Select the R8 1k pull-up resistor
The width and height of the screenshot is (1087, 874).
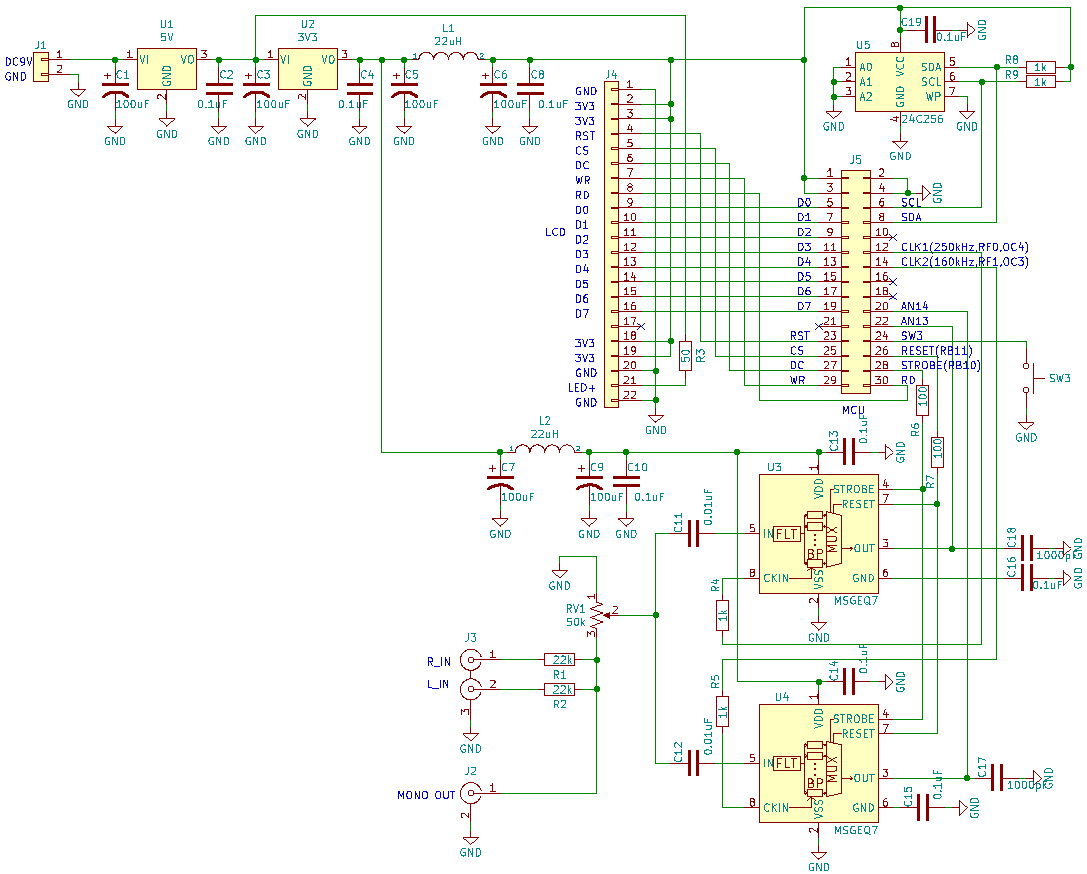tap(1040, 67)
